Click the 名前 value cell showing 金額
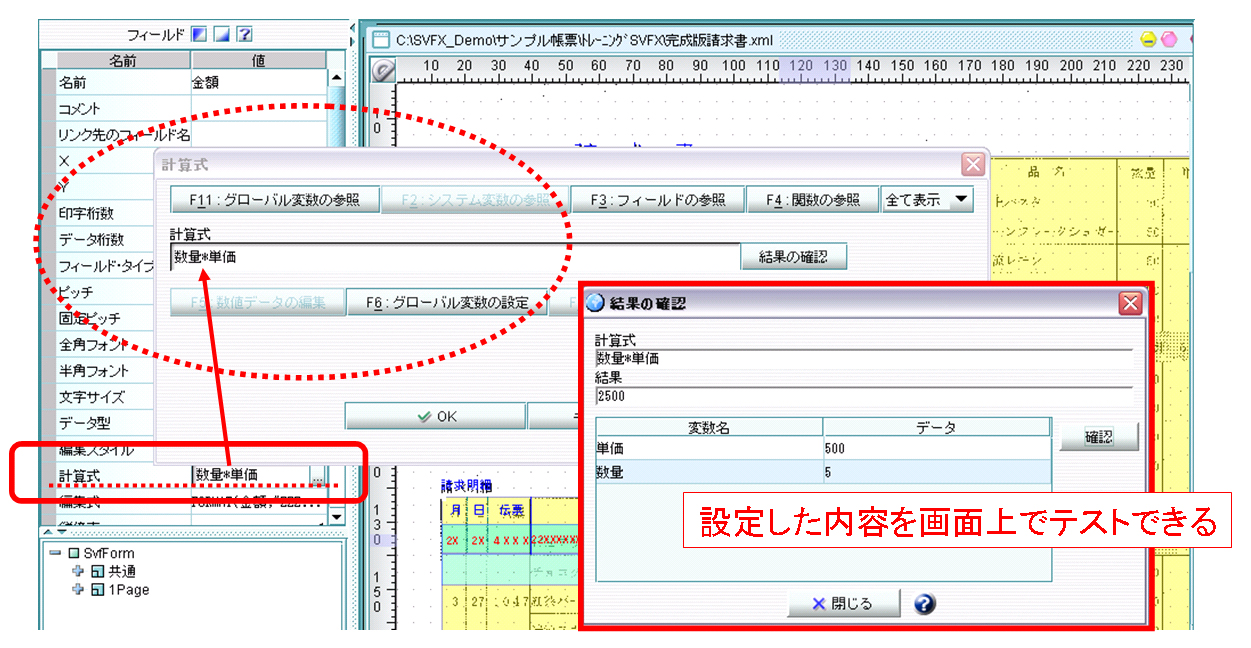 (x=258, y=83)
